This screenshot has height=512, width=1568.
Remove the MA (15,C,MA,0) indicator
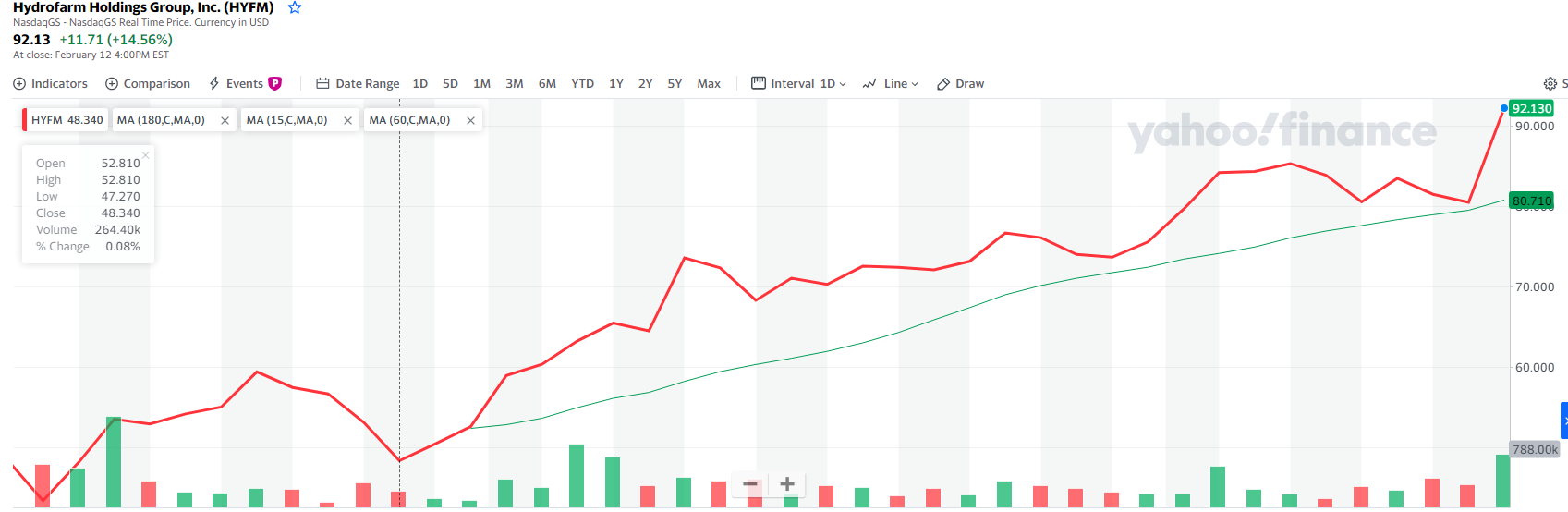[x=347, y=120]
